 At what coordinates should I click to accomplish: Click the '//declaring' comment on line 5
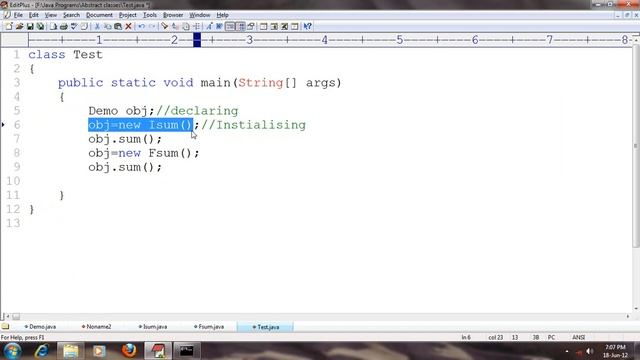pyautogui.click(x=197, y=111)
